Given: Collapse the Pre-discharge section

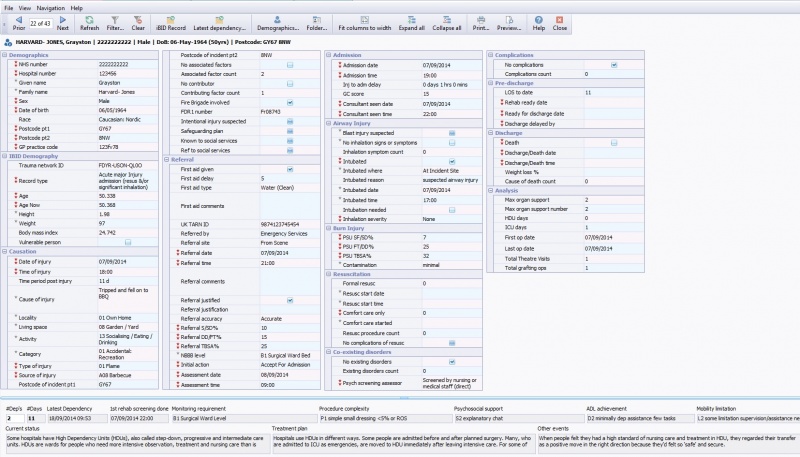Looking at the screenshot, I should [x=490, y=83].
